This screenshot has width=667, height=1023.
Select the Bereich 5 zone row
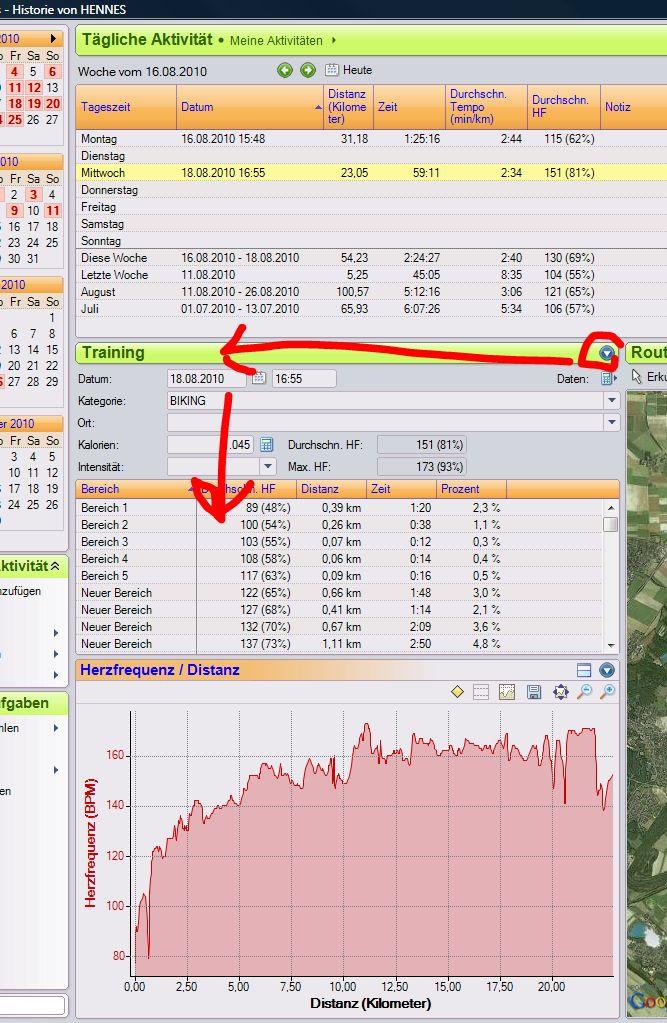(339, 575)
